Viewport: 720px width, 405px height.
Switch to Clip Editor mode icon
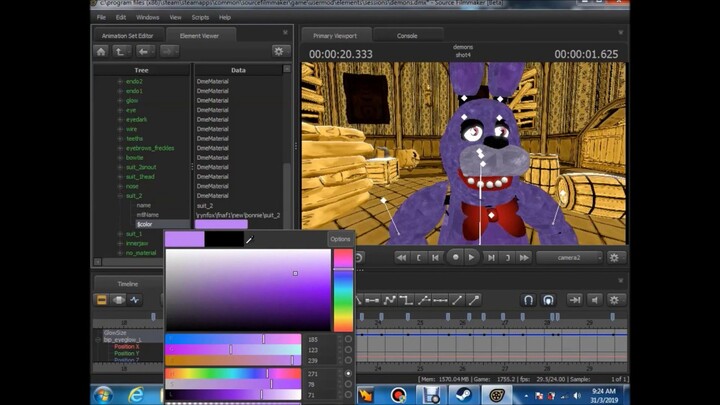[102, 300]
